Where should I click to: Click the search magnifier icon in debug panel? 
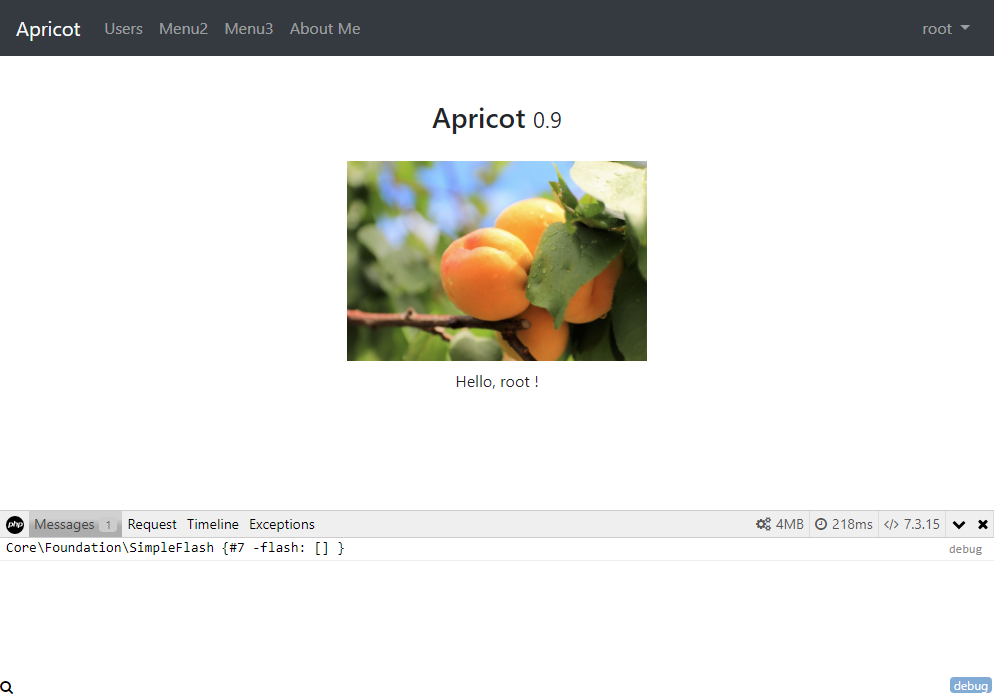7,687
